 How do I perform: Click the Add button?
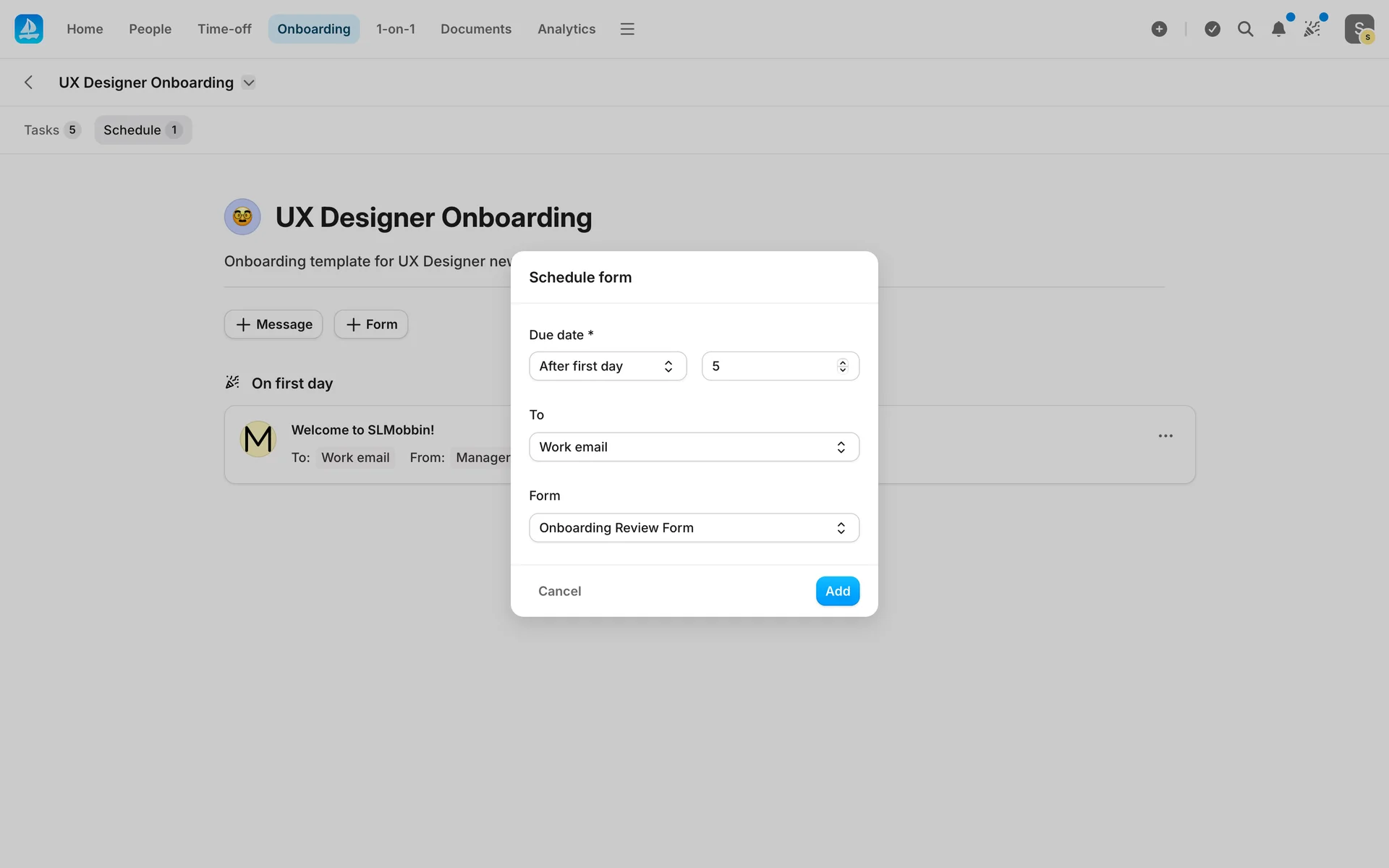tap(837, 591)
